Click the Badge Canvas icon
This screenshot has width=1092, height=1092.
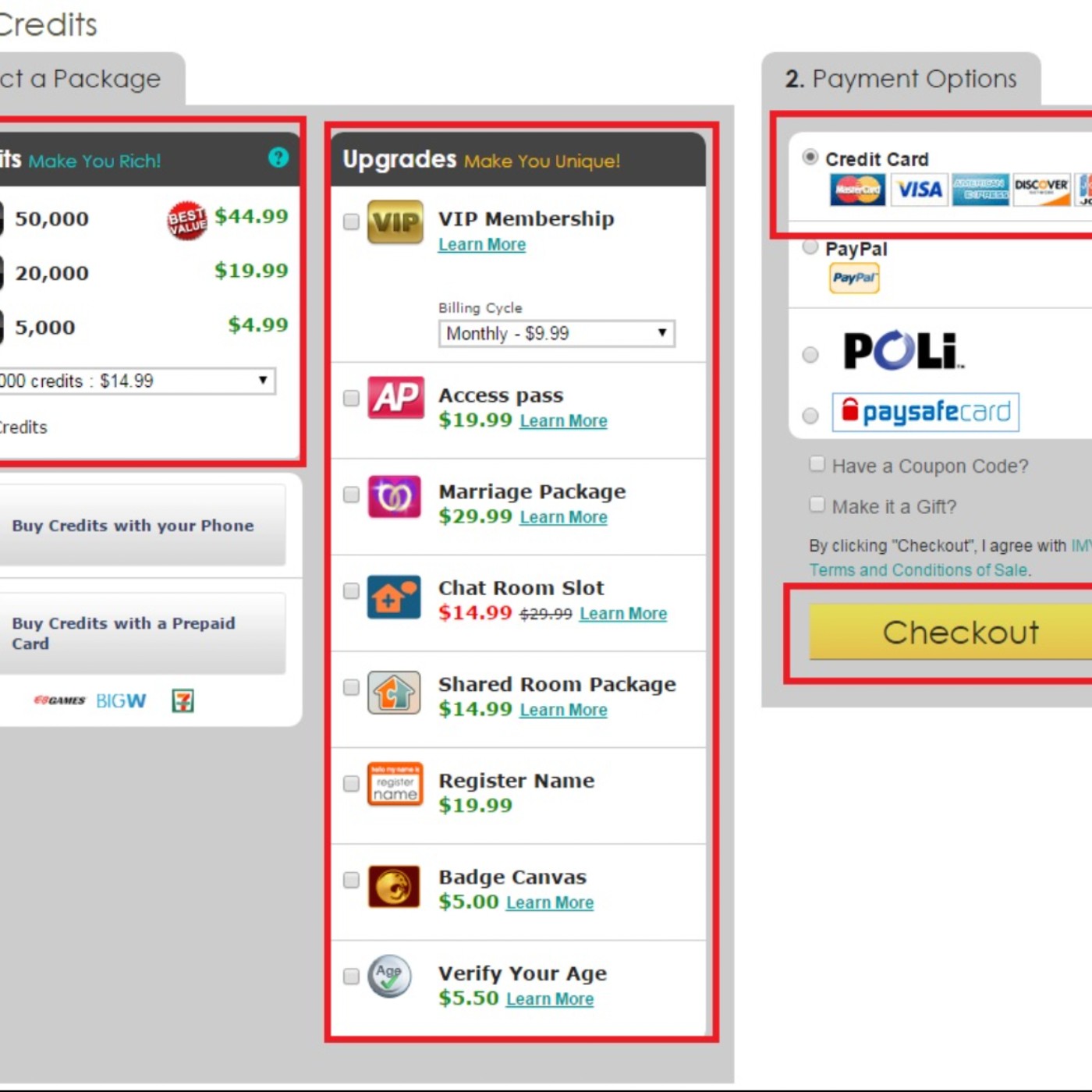pyautogui.click(x=394, y=886)
